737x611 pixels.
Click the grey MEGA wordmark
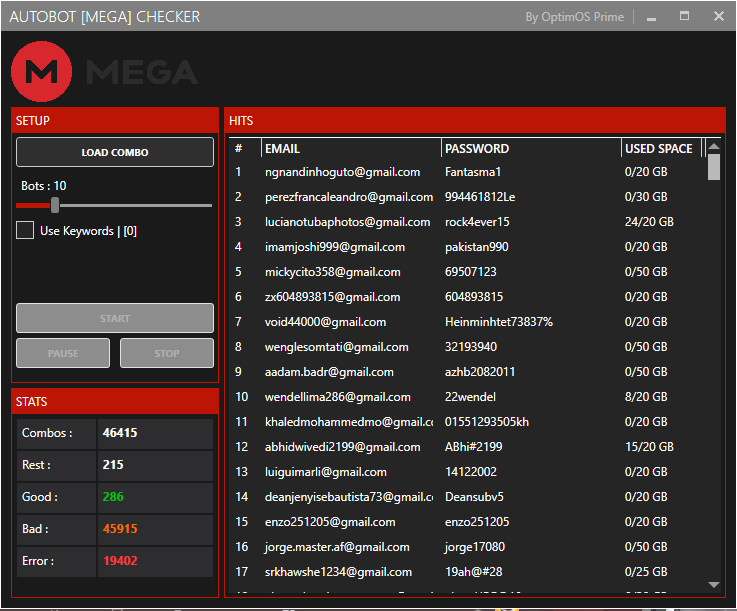click(x=142, y=72)
